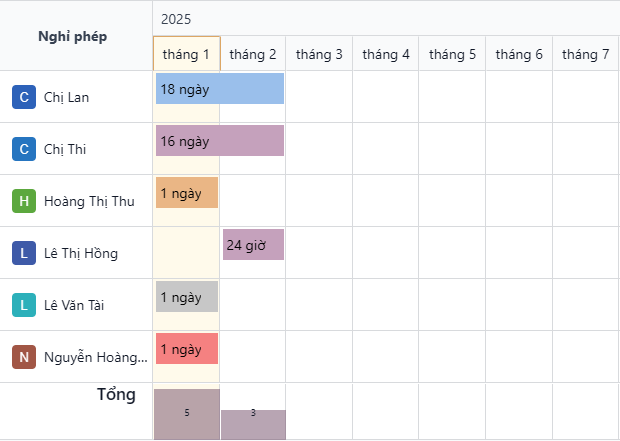Click Lê Thị Hồng's L avatar icon
This screenshot has width=620, height=441.
coord(24,253)
